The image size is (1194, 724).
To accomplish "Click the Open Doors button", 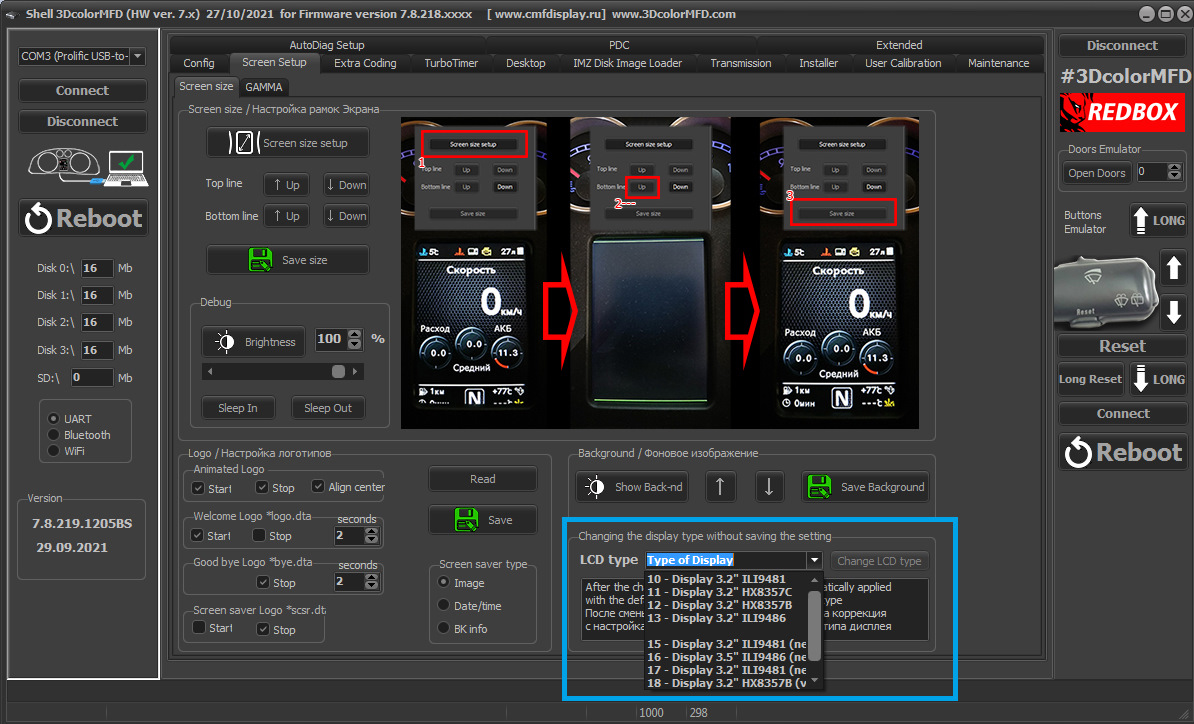I will [x=1096, y=173].
